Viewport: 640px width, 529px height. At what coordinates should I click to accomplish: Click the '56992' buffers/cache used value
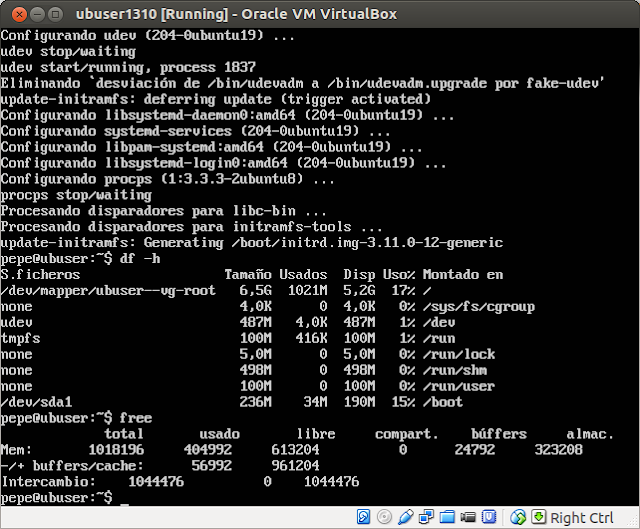point(212,466)
